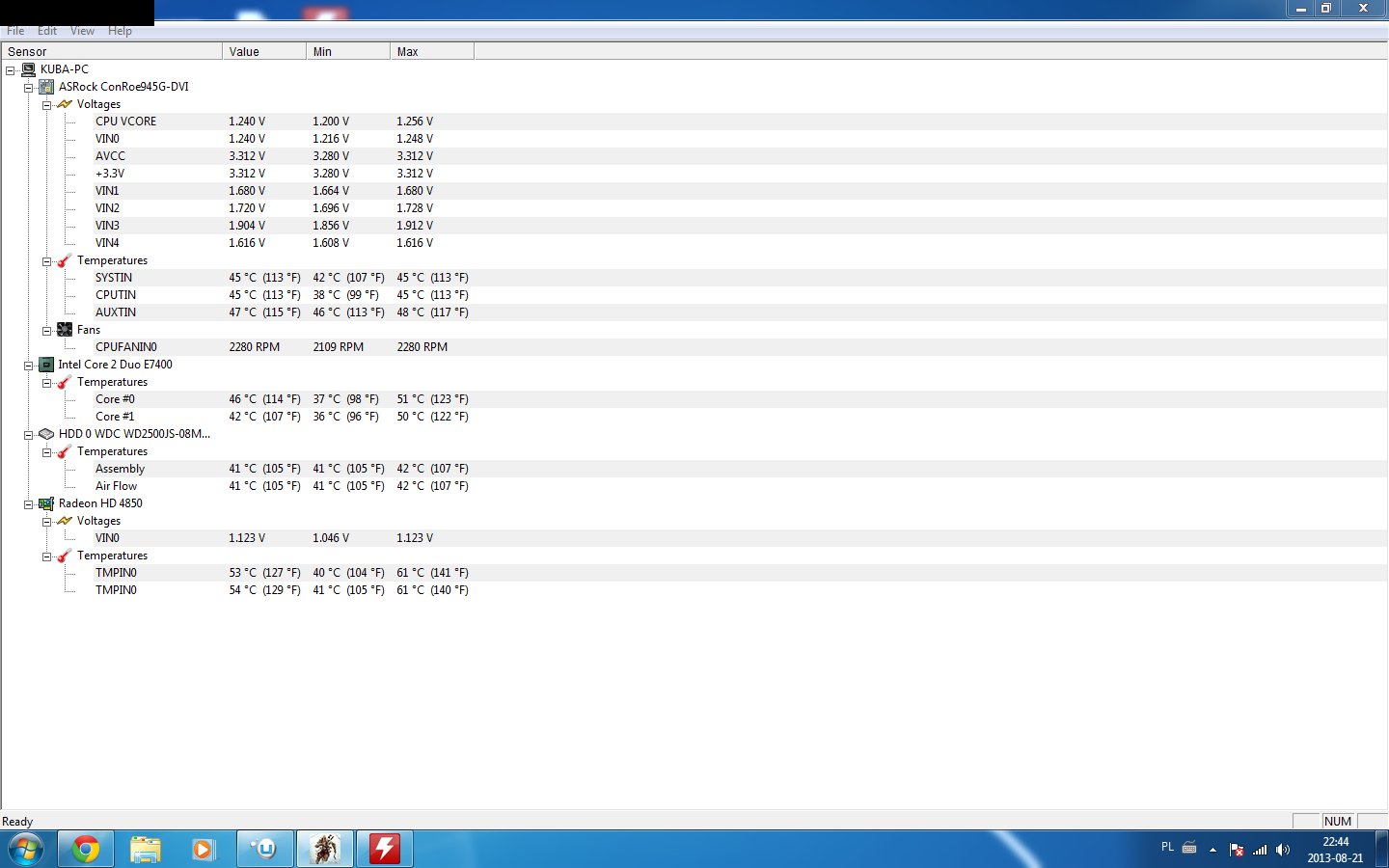
Task: Collapse the Voltages group under ASRock
Action: (46, 105)
